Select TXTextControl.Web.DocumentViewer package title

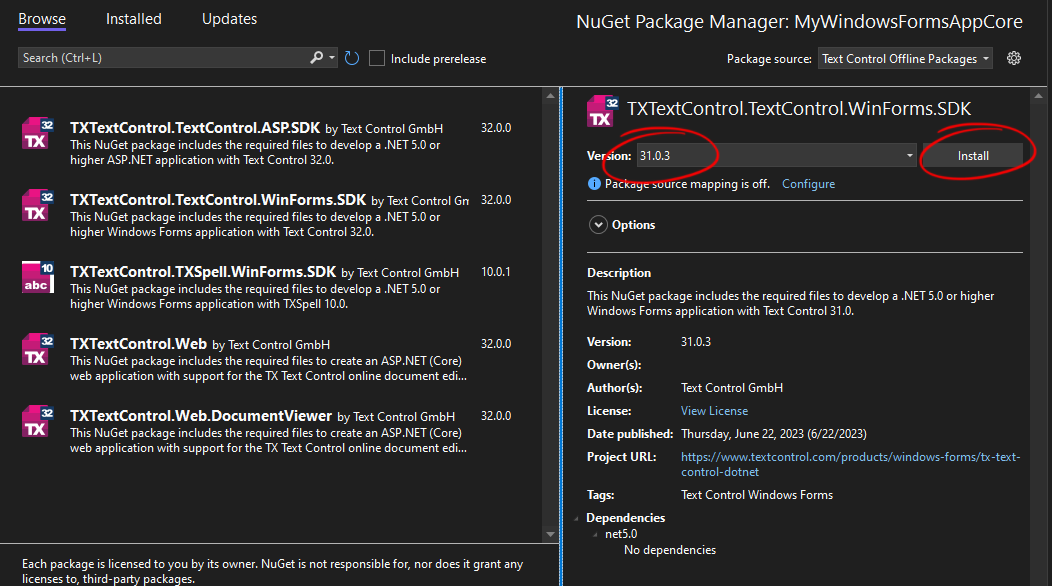point(201,416)
